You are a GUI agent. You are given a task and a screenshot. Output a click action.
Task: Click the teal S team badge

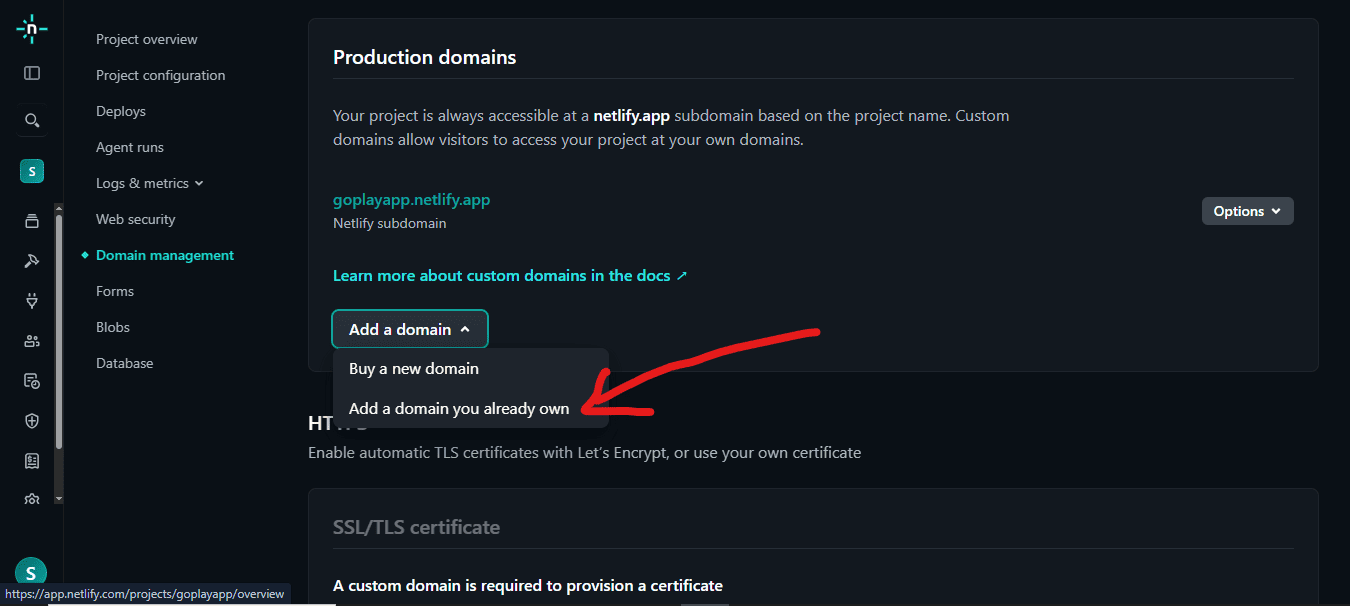(32, 171)
